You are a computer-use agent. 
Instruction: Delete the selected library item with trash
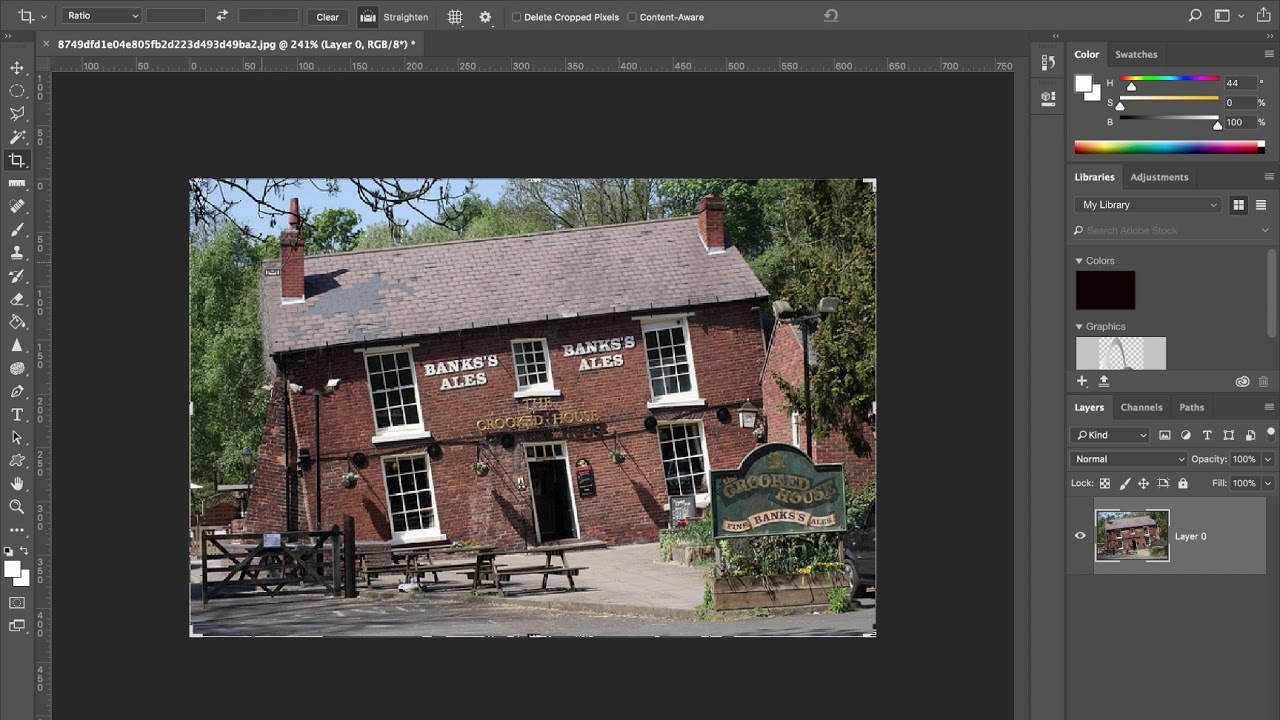click(1263, 381)
